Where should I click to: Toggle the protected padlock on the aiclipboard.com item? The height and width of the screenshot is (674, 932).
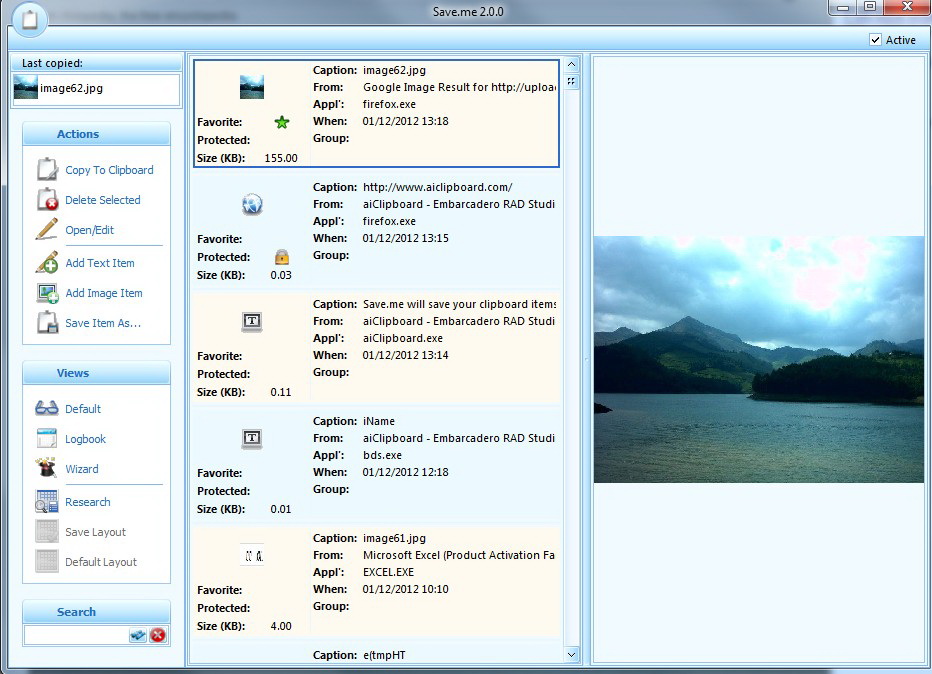pyautogui.click(x=281, y=257)
